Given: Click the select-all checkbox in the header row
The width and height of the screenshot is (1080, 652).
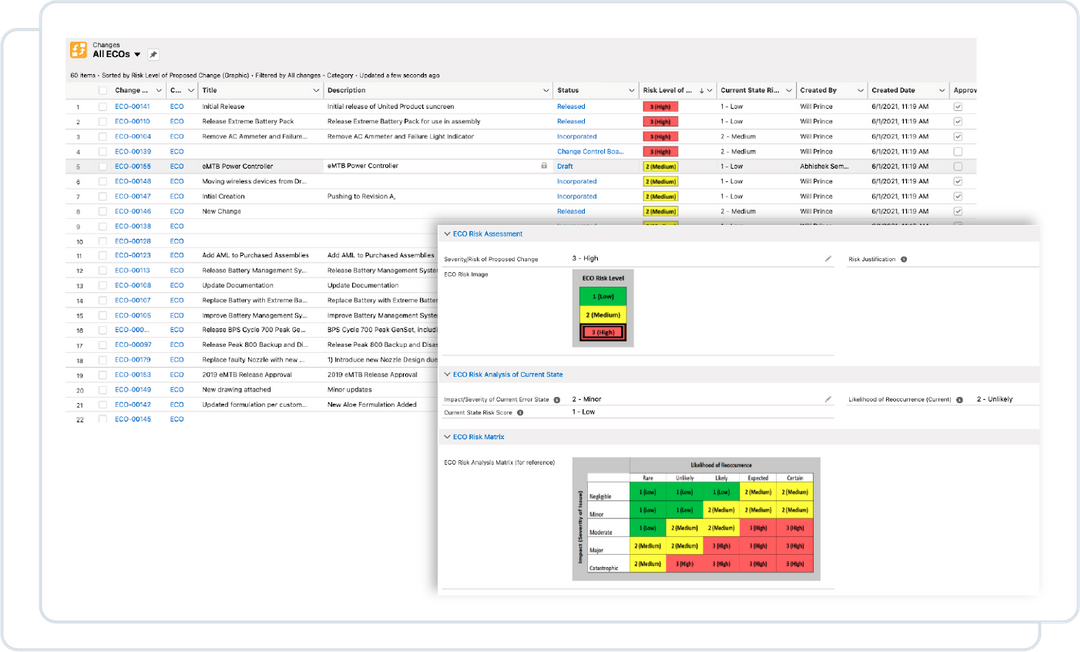Looking at the screenshot, I should click(103, 89).
